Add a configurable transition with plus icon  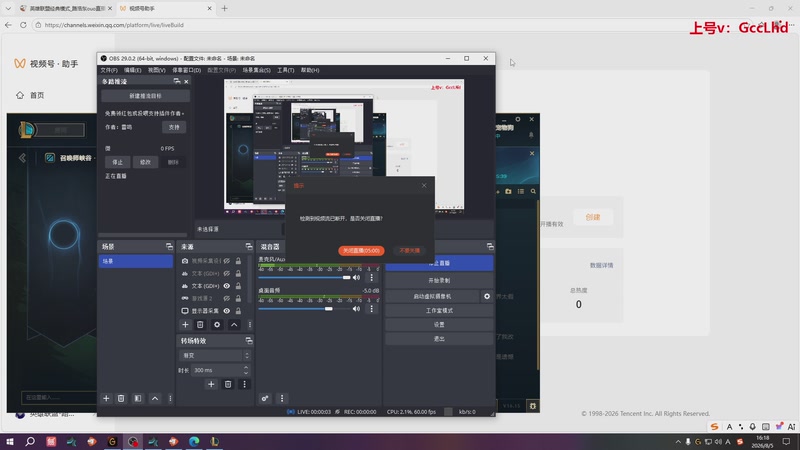pyautogui.click(x=211, y=384)
